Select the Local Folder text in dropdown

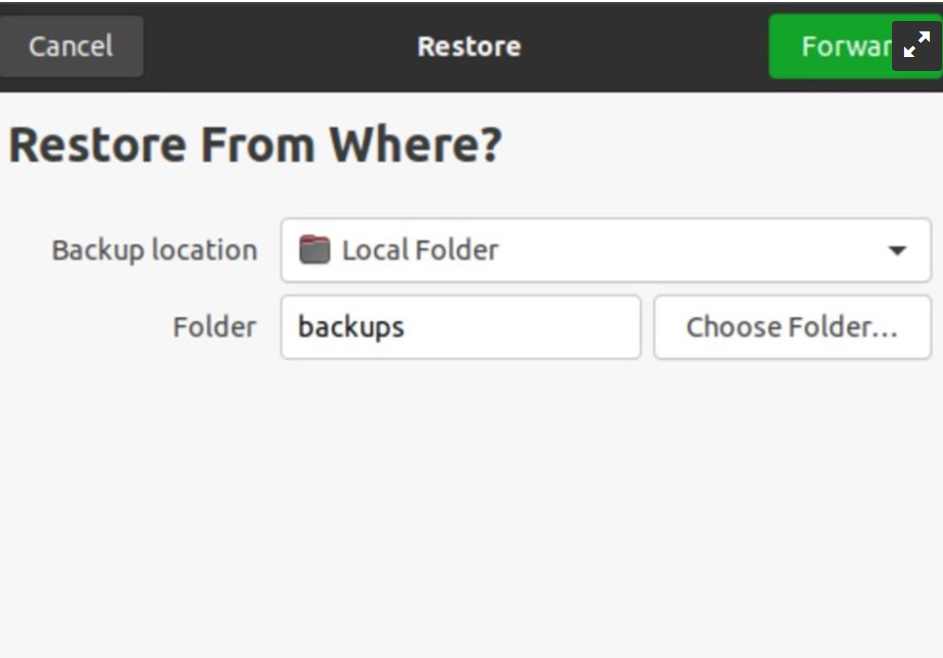420,250
